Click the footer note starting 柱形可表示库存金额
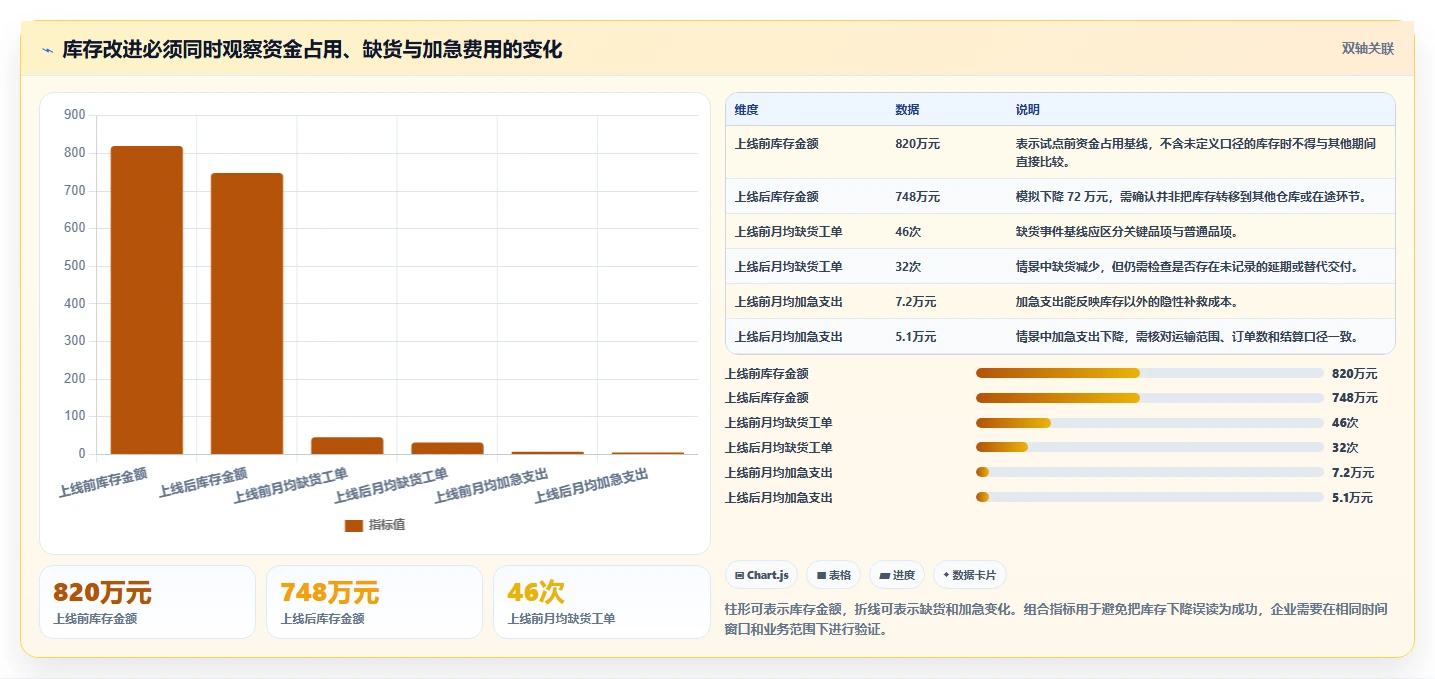 (x=1056, y=619)
